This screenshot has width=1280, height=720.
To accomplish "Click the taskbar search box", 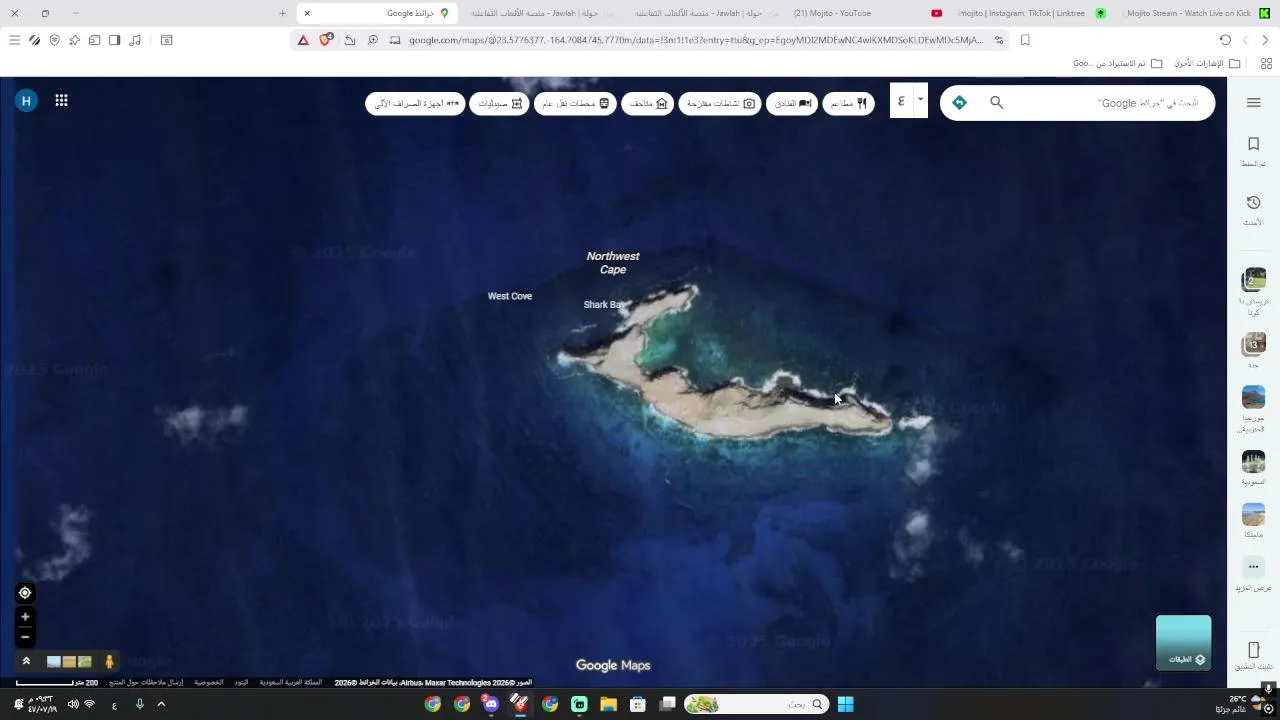I will pos(756,704).
